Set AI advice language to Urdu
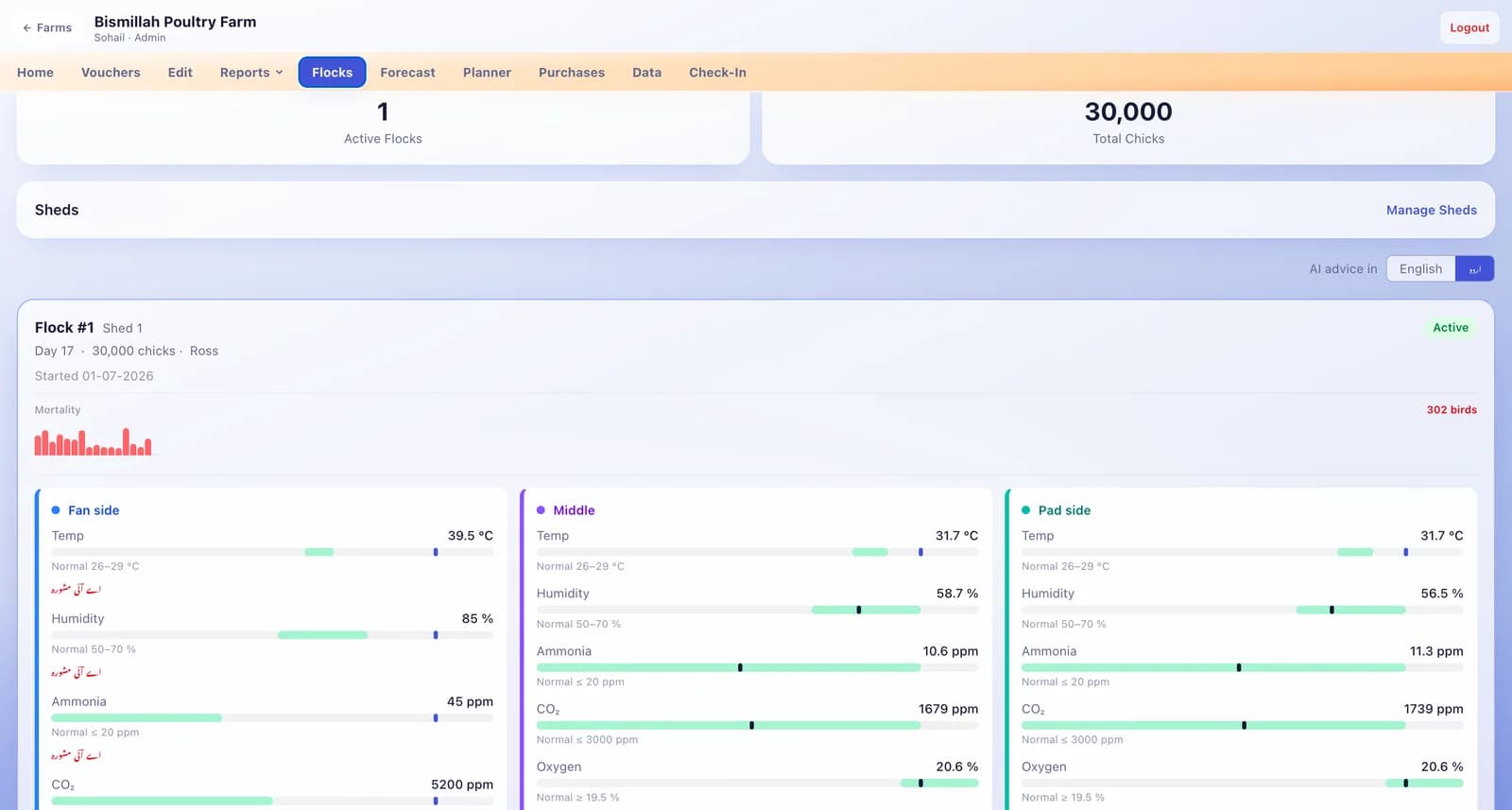Screen dimensions: 1512x810 pos(1474,268)
